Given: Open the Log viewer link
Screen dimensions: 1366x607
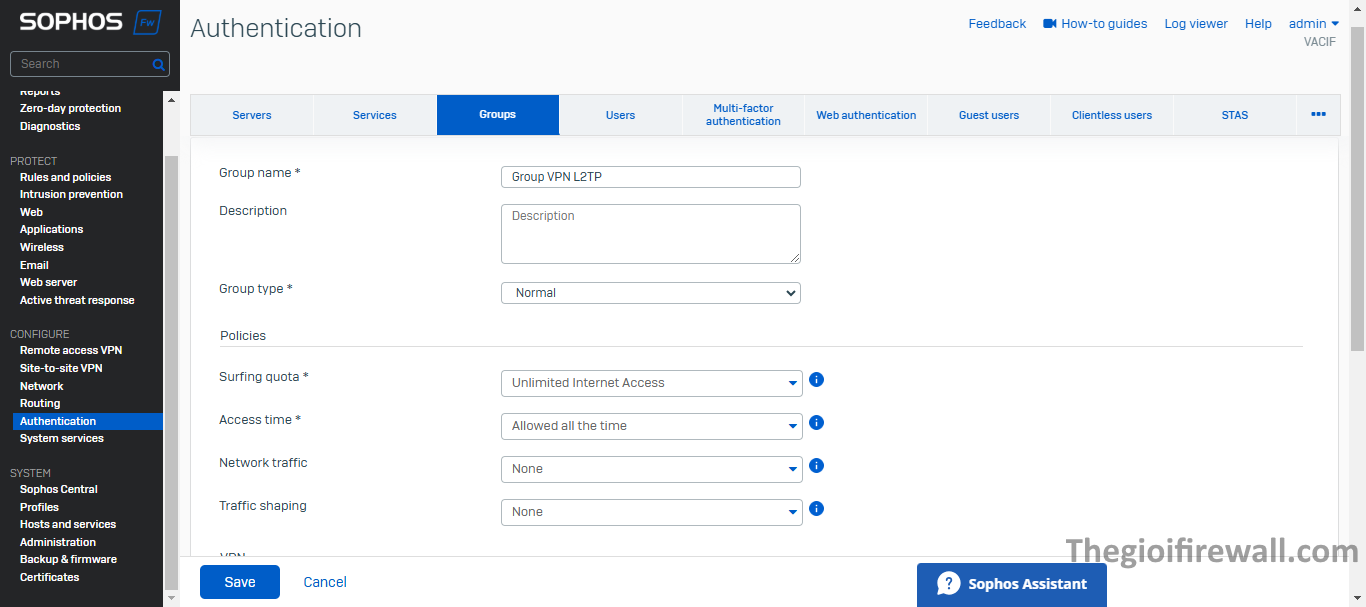Looking at the screenshot, I should [1195, 24].
